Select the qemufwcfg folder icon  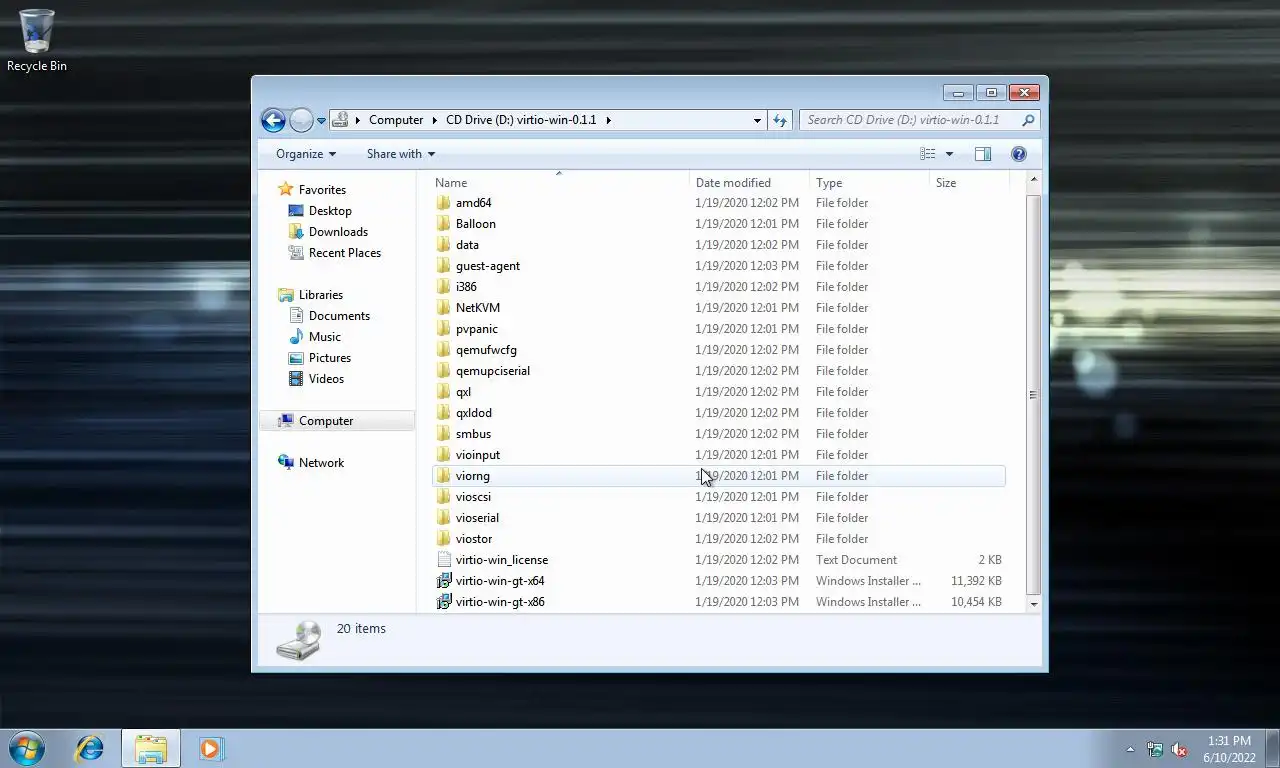point(444,350)
